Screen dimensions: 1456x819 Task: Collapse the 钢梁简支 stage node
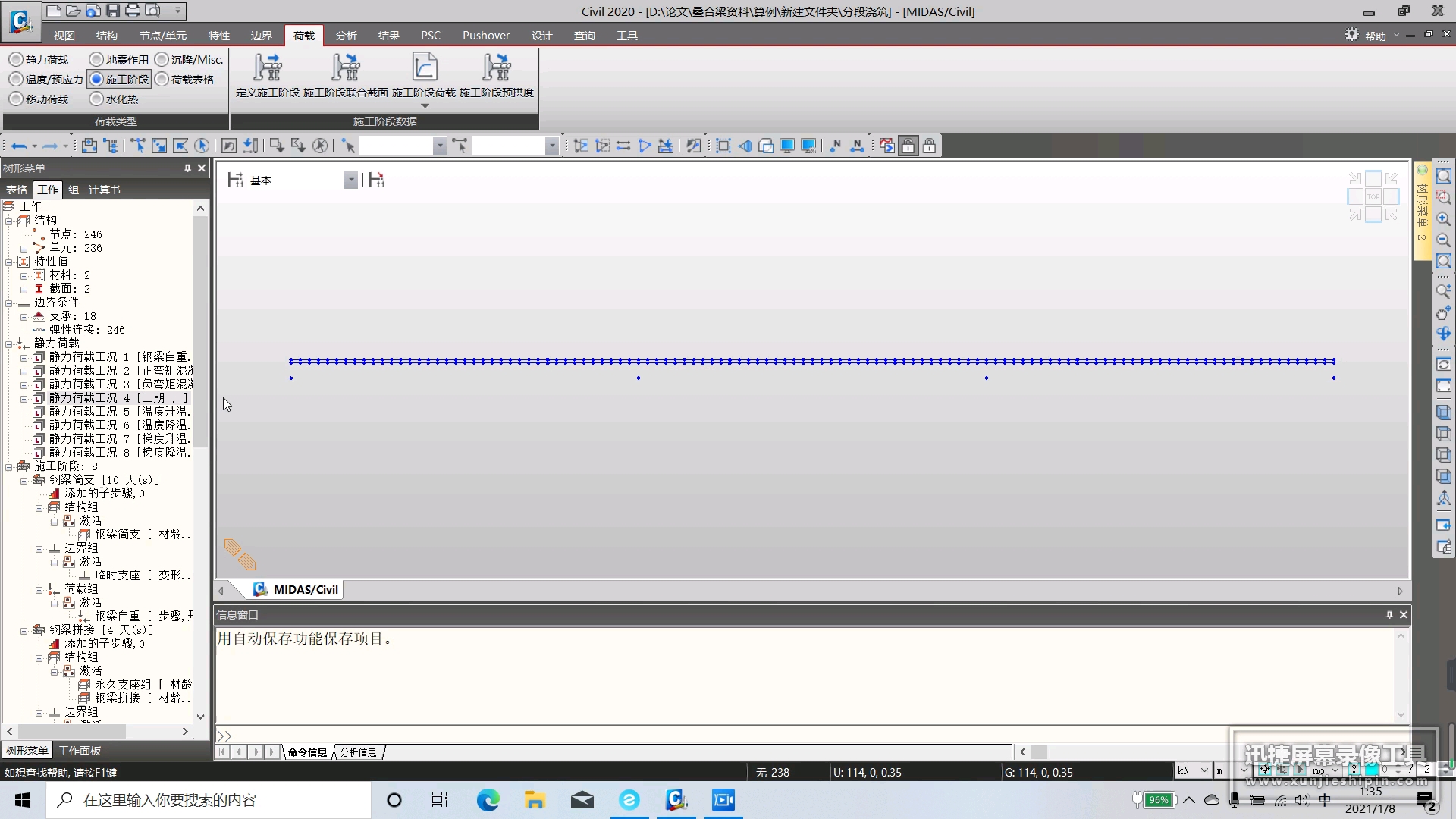24,480
